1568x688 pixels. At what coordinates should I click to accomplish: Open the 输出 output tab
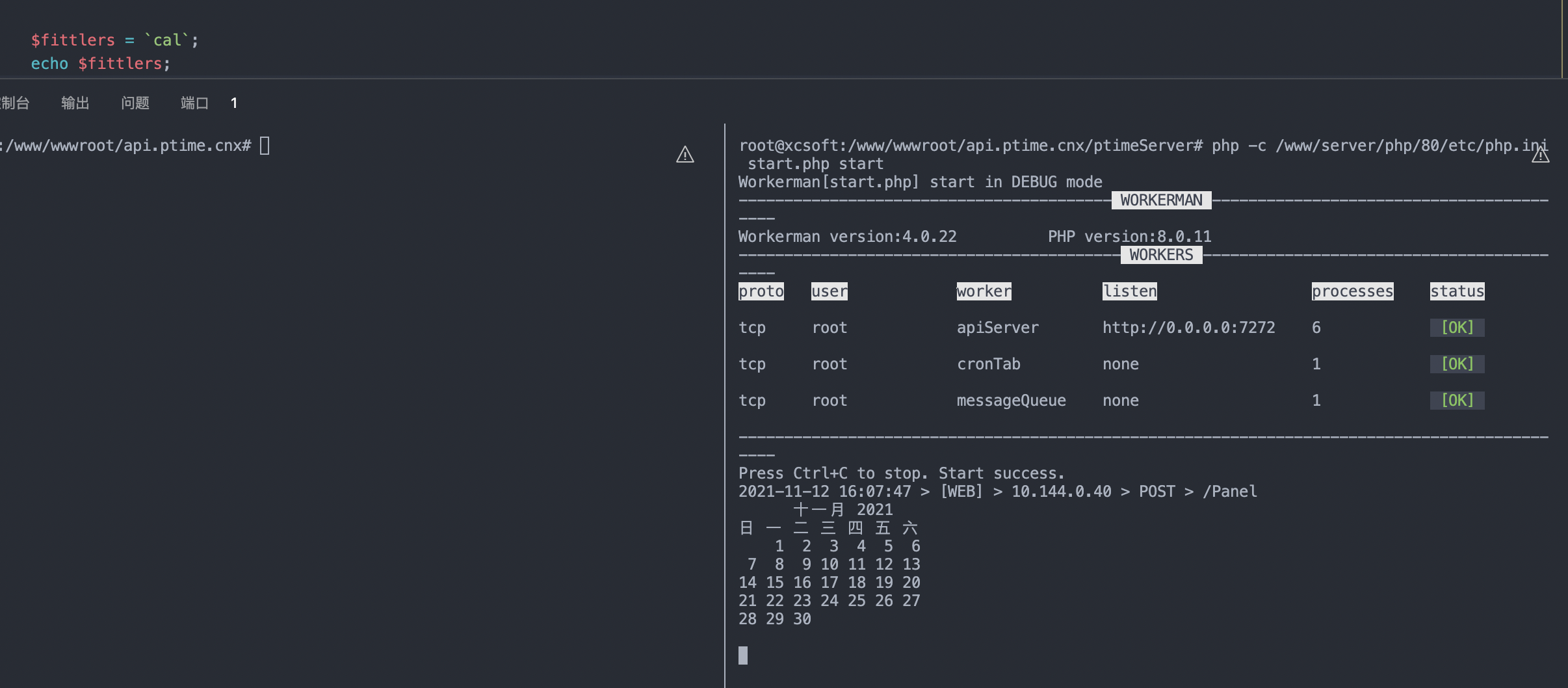point(75,103)
